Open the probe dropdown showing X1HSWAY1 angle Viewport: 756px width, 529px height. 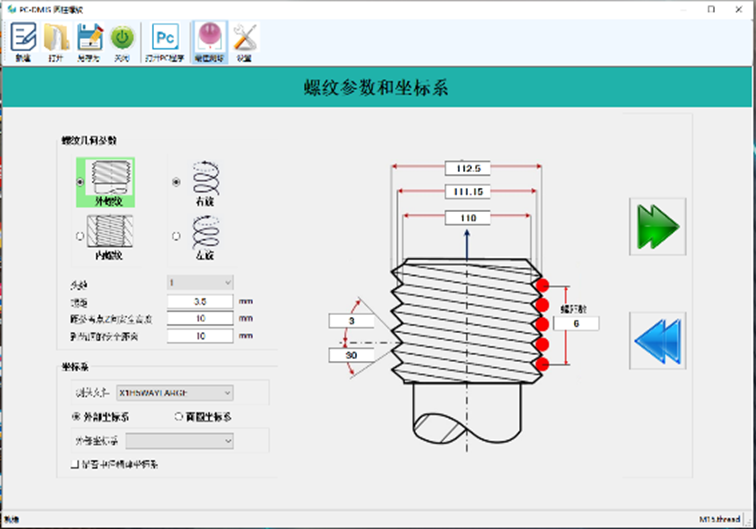point(174,393)
